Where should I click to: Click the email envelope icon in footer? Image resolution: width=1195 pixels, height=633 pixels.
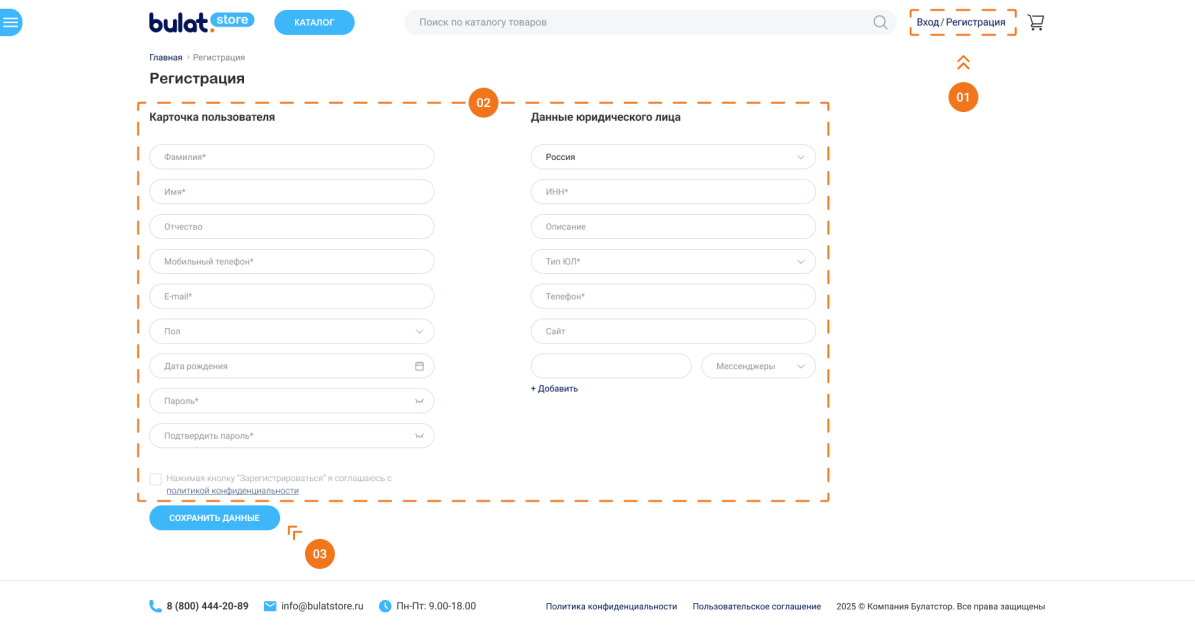270,606
